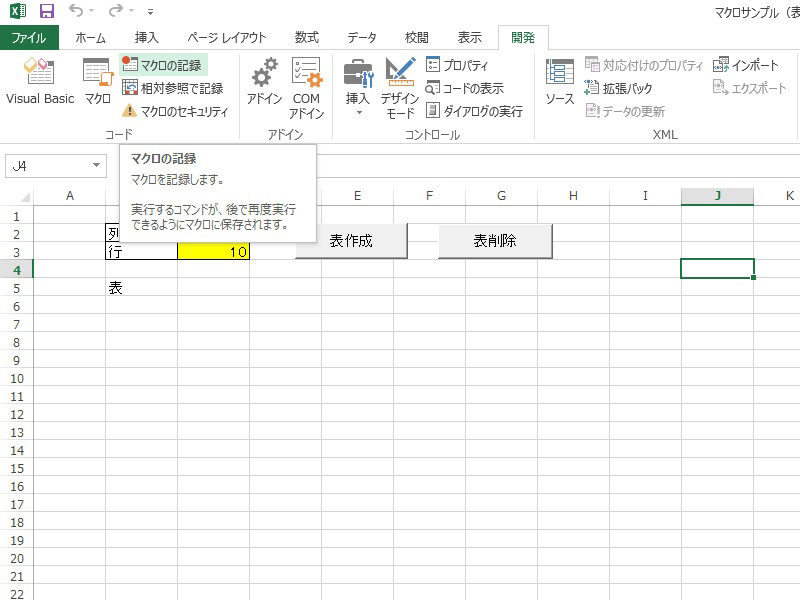
Task: Start recording with マクロの記録
Action: pyautogui.click(x=163, y=65)
